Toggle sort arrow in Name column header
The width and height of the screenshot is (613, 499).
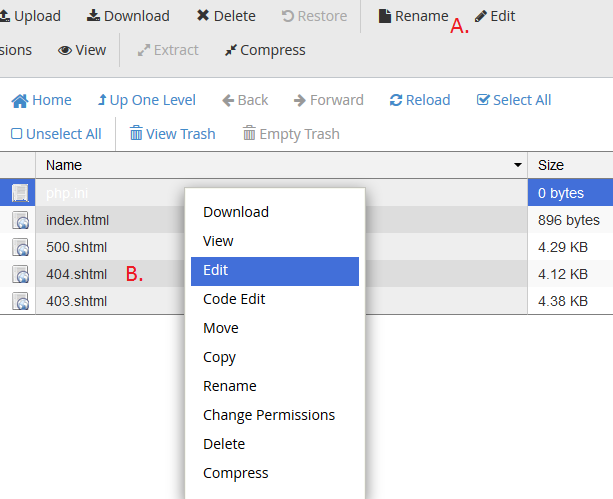518,165
